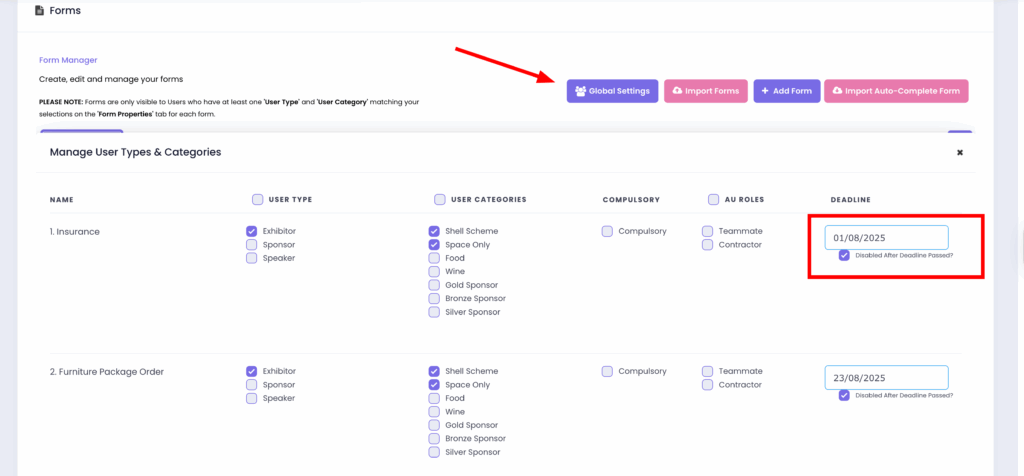The width and height of the screenshot is (1024, 476).
Task: Enable Food category for Insurance
Action: pos(434,258)
